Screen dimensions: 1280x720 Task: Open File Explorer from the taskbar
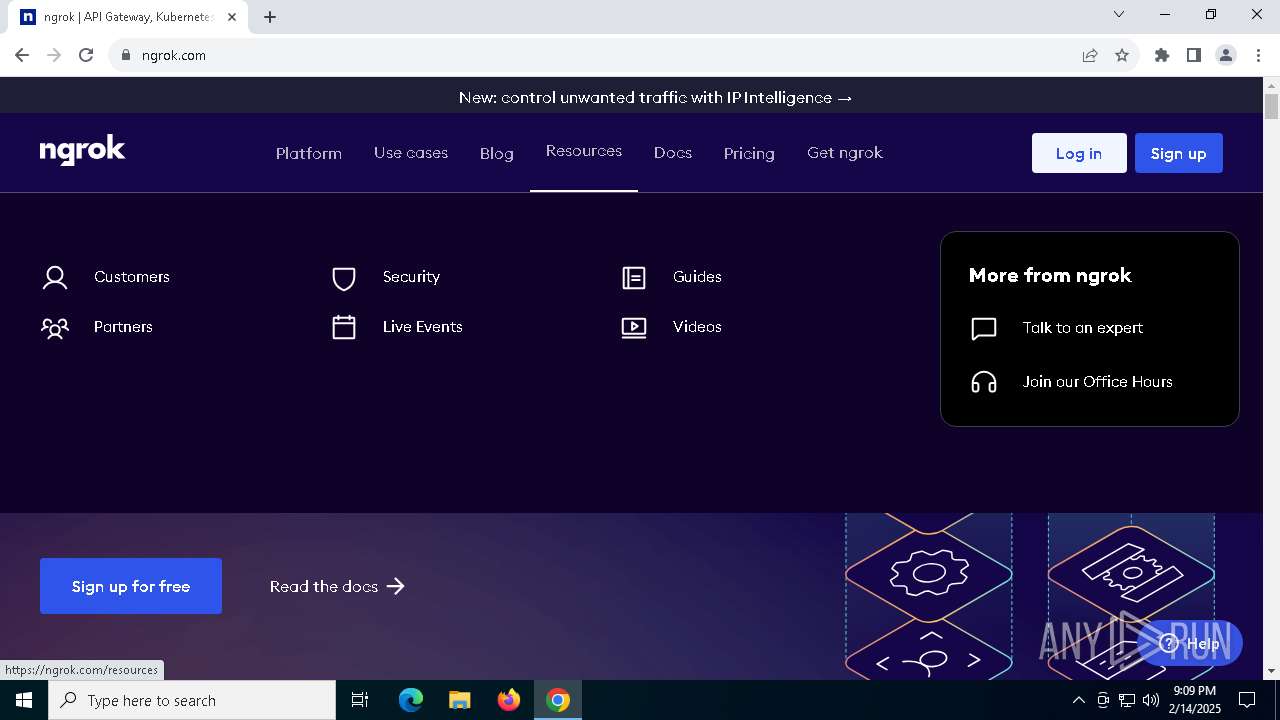460,700
